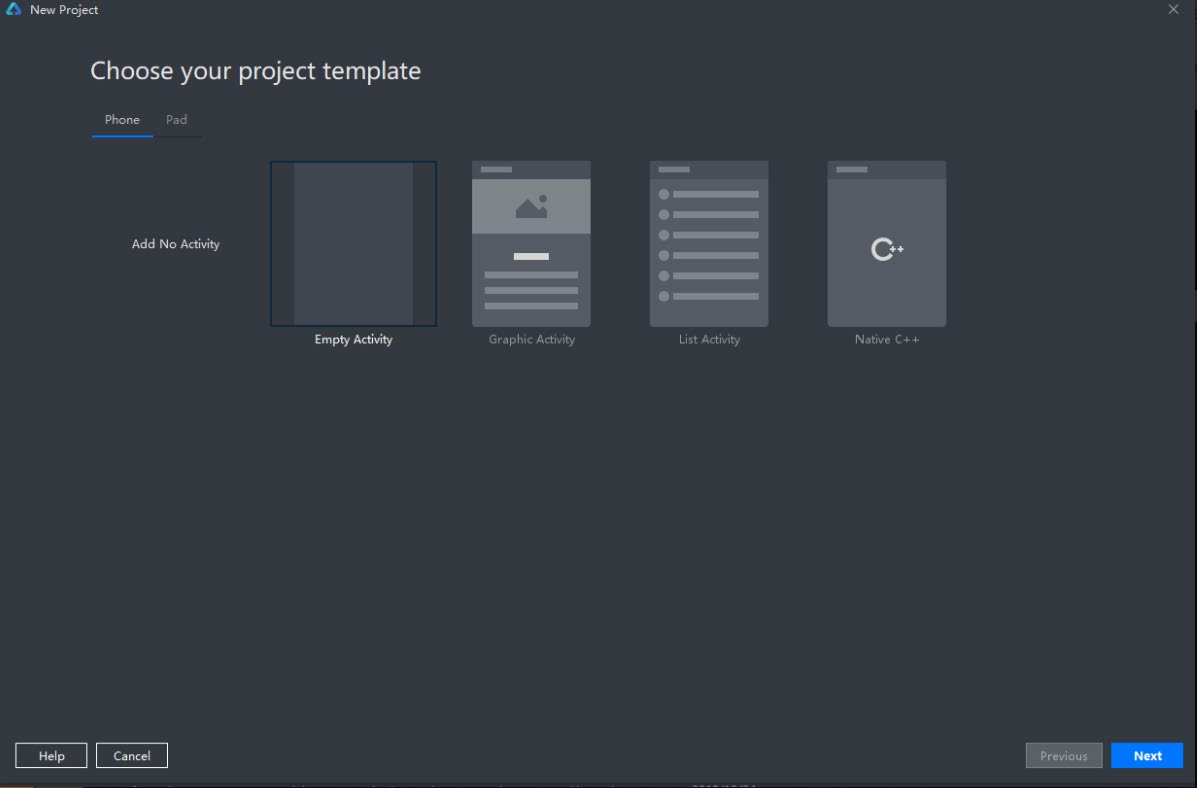
Task: Cancel the new project wizard
Action: click(x=132, y=755)
